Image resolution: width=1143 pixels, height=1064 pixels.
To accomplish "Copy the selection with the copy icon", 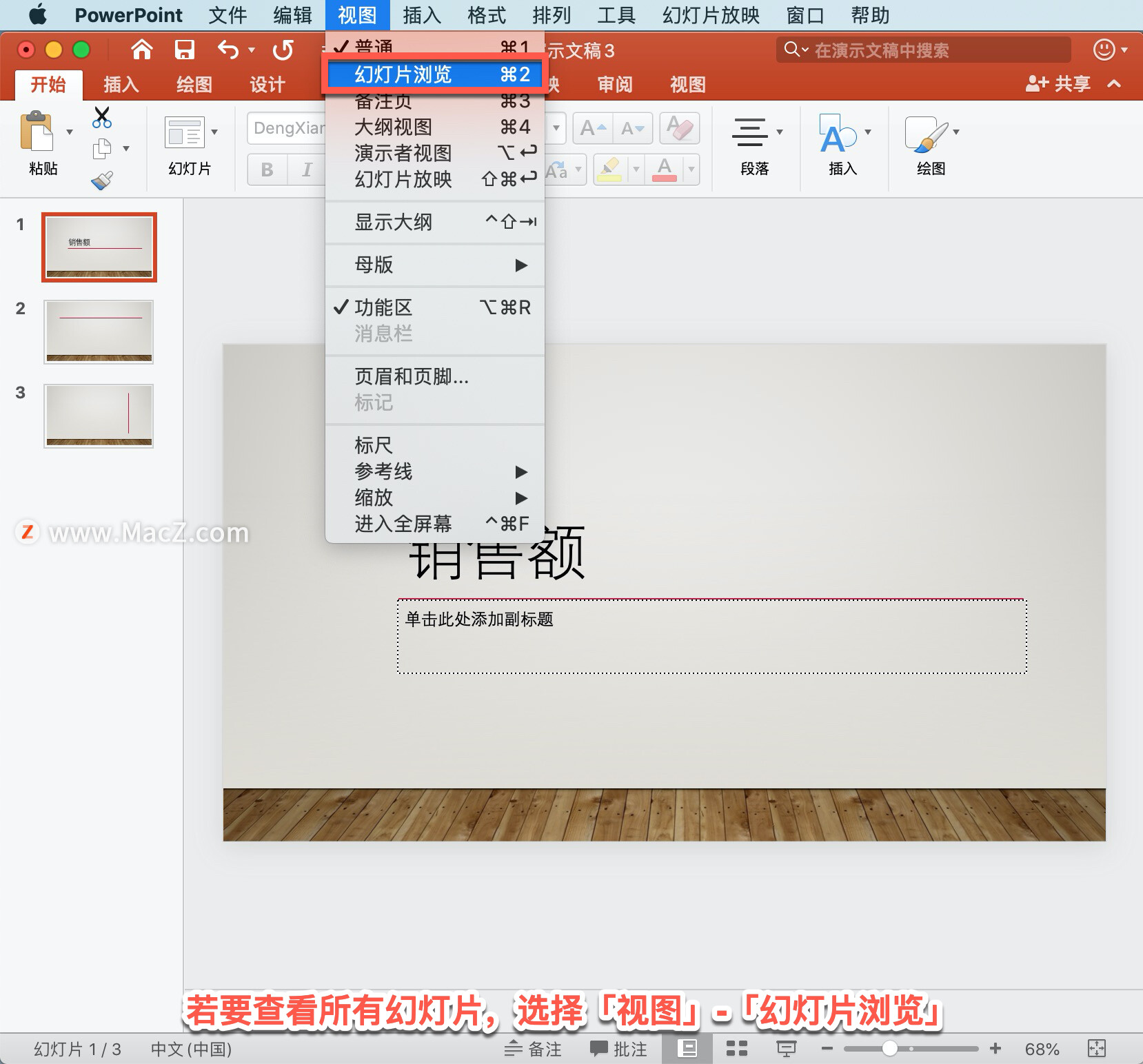I will point(102,148).
